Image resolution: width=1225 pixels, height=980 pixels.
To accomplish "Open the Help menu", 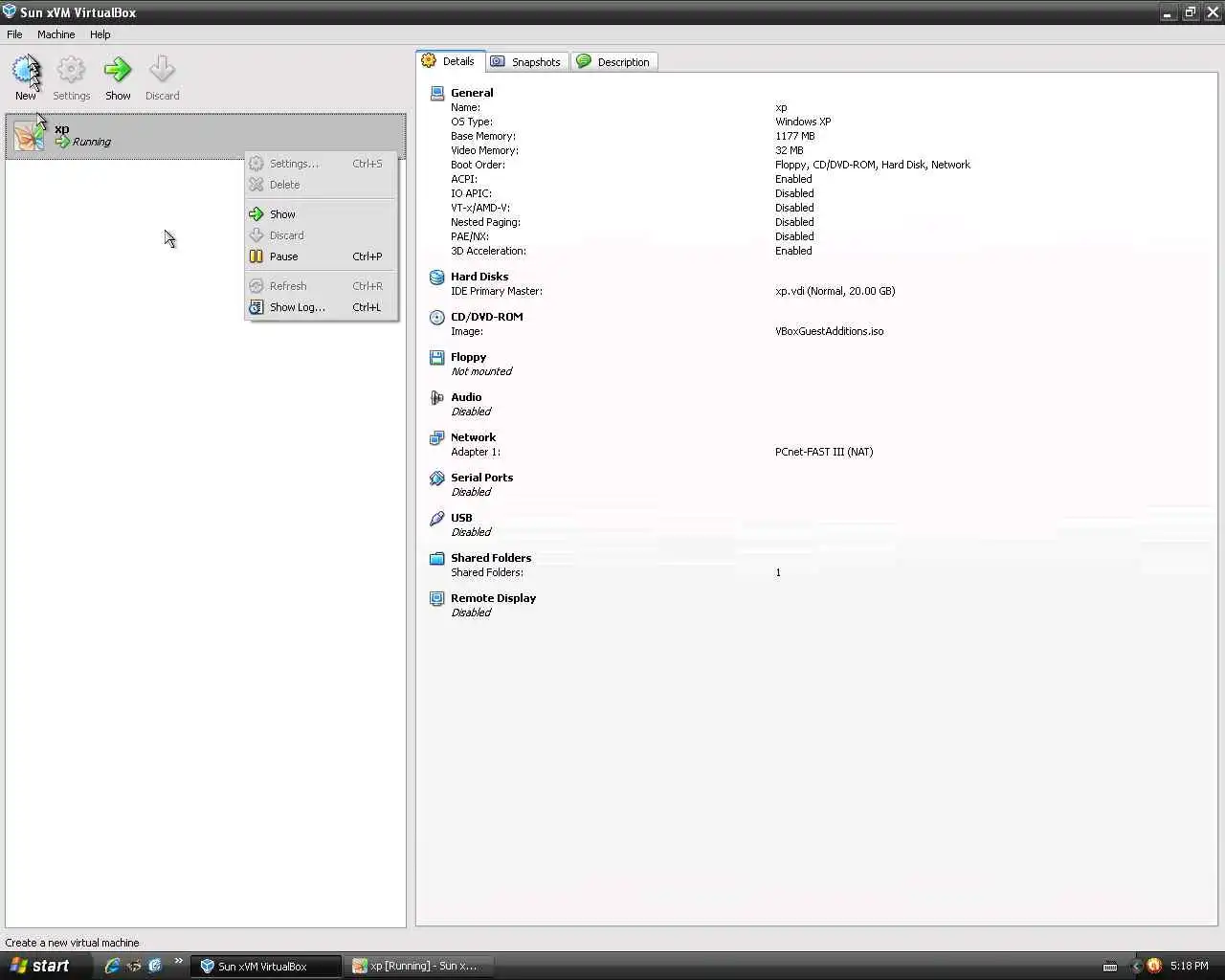I will pyautogui.click(x=100, y=34).
